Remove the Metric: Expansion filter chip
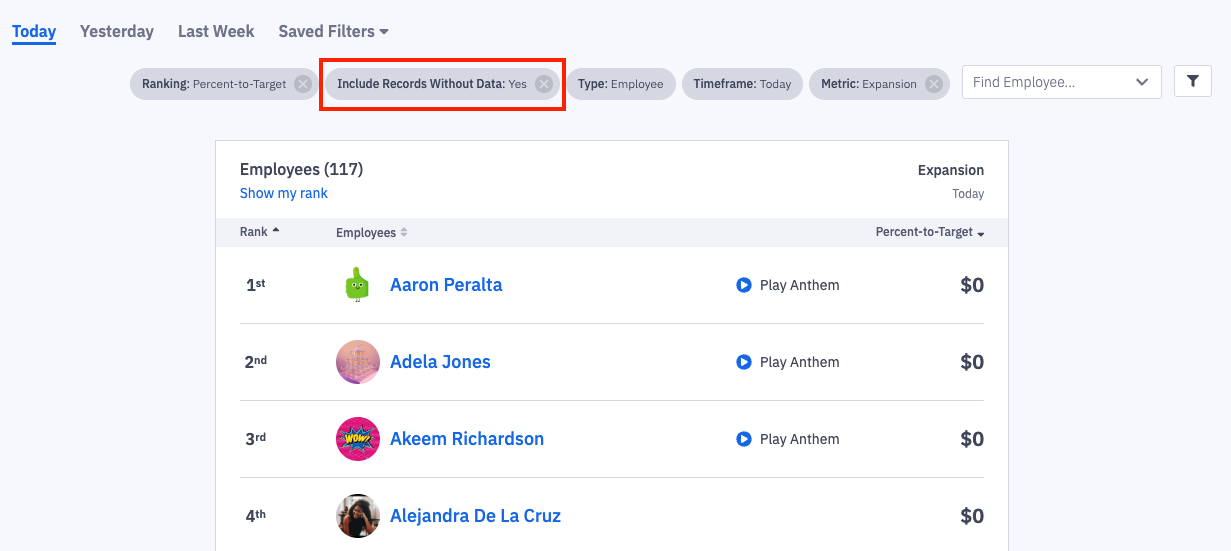This screenshot has width=1231, height=551. [x=934, y=84]
